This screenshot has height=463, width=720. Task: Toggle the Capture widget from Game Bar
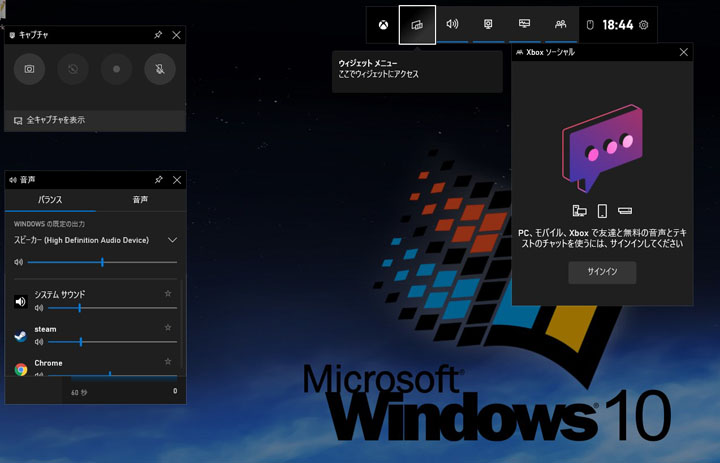click(488, 25)
